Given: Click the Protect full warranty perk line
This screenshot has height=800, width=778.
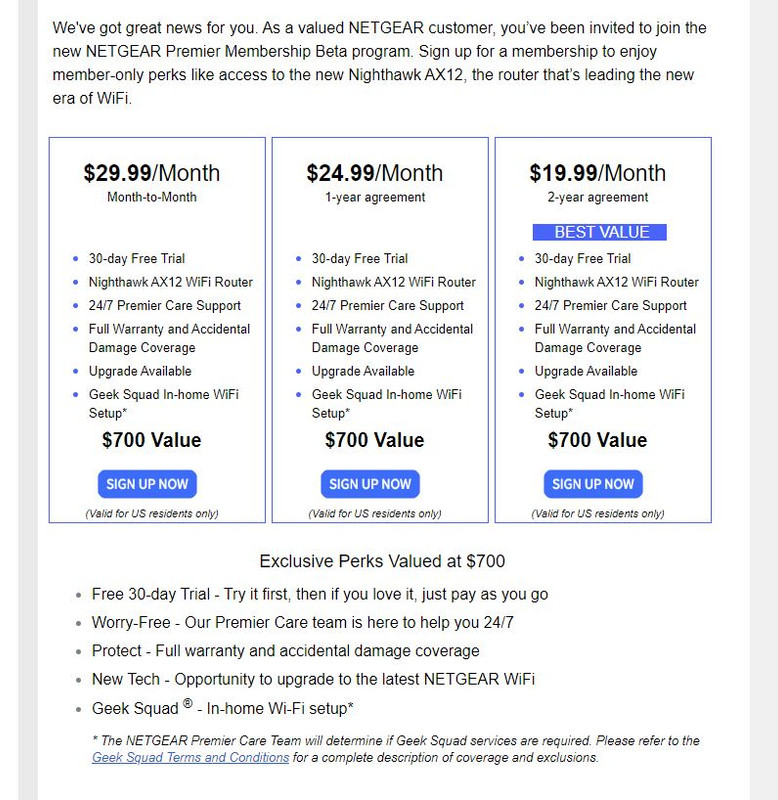Looking at the screenshot, I should pyautogui.click(x=285, y=651).
